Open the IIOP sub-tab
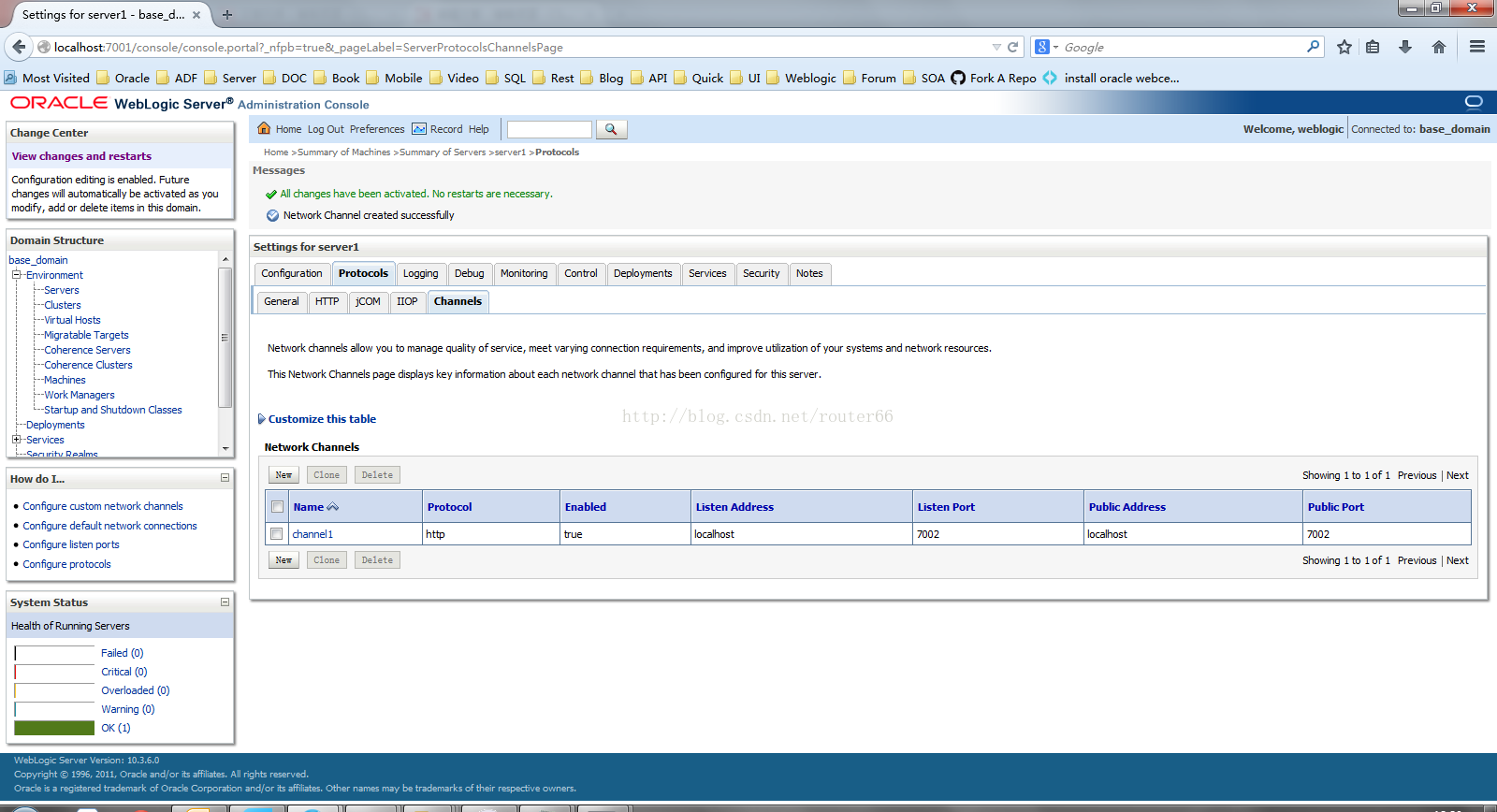Image resolution: width=1497 pixels, height=812 pixels. pyautogui.click(x=407, y=301)
